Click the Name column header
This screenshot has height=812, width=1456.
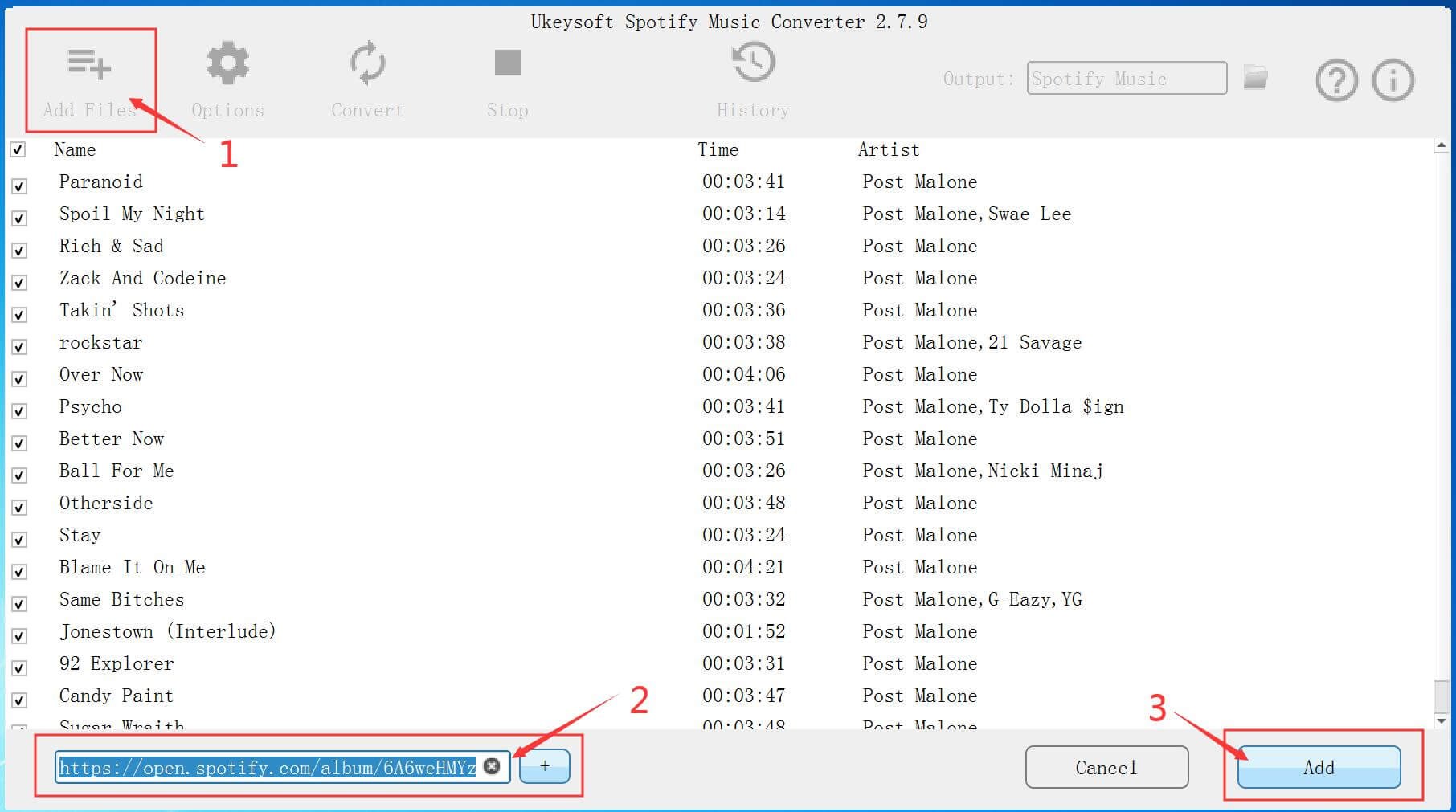(75, 149)
